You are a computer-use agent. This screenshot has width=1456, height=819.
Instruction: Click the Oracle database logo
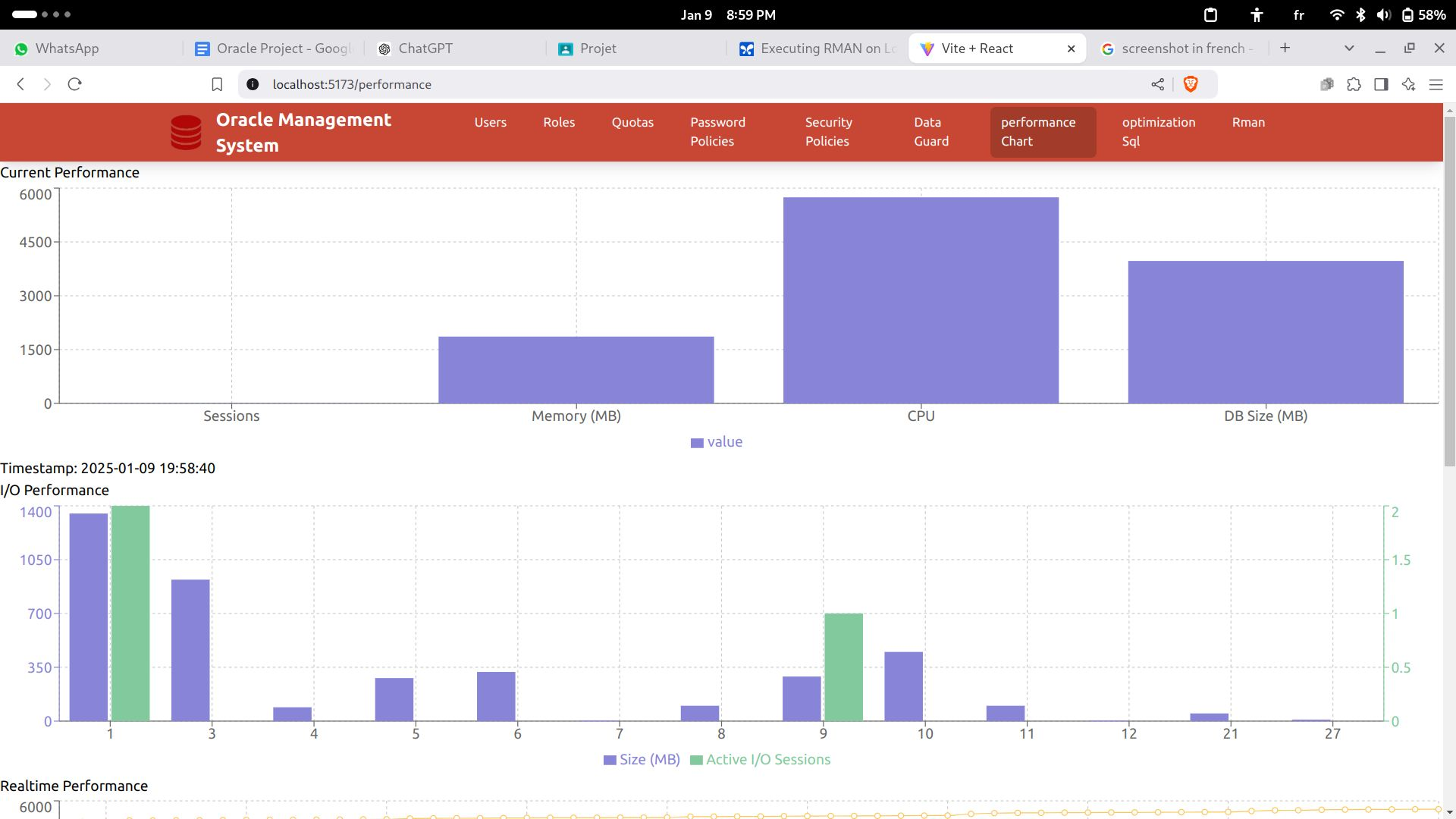click(x=184, y=131)
